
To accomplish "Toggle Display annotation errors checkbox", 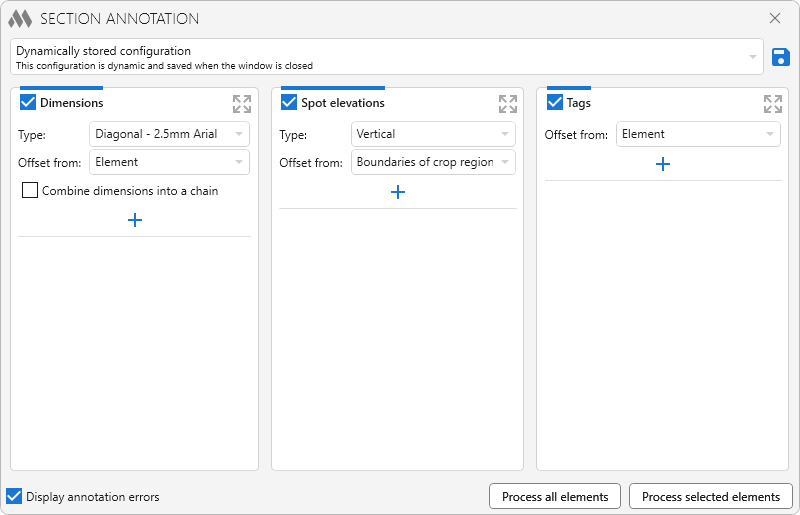I will pos(14,496).
